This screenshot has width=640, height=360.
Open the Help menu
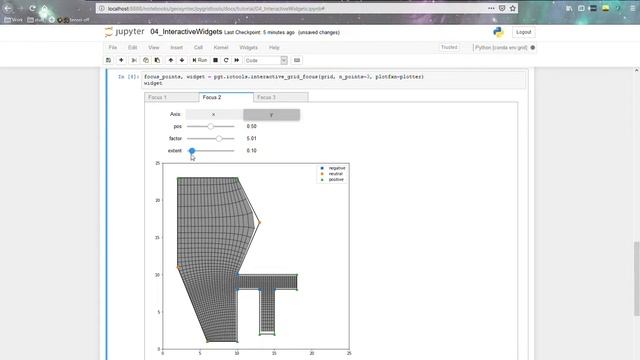pos(274,47)
